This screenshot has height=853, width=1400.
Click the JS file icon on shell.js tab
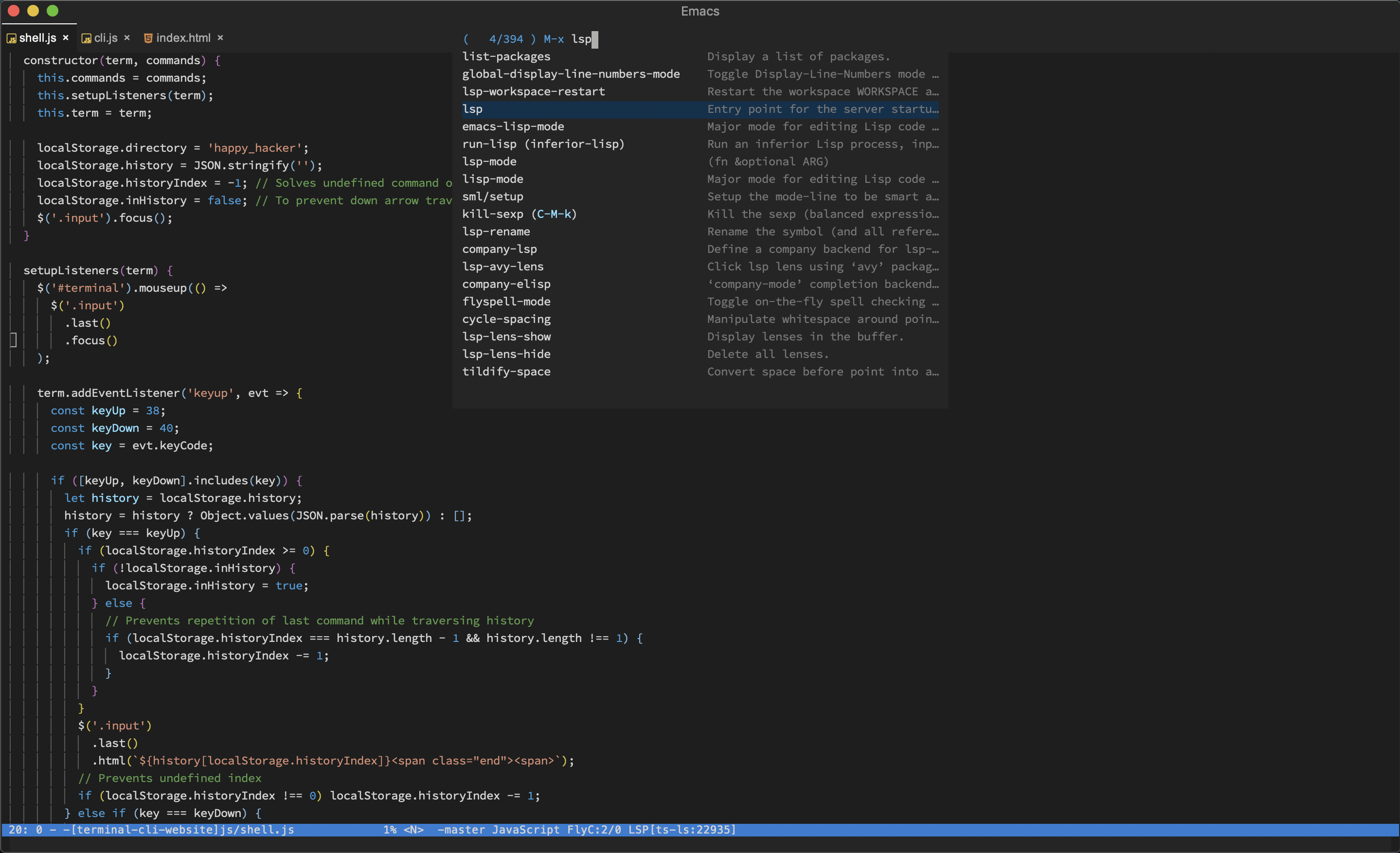(11, 38)
